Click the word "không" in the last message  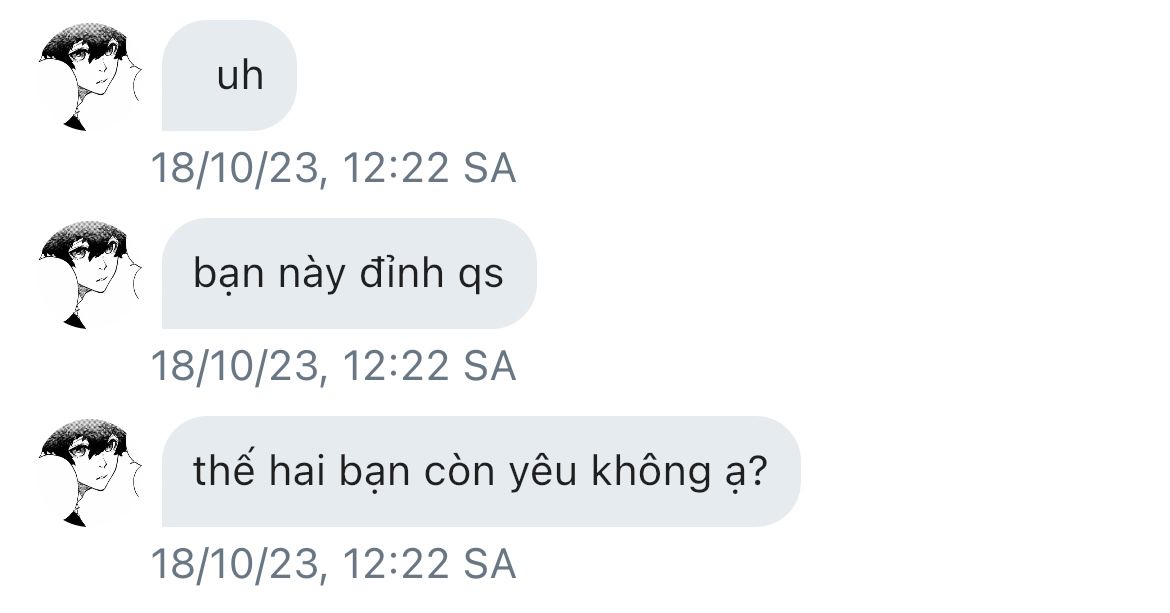651,471
